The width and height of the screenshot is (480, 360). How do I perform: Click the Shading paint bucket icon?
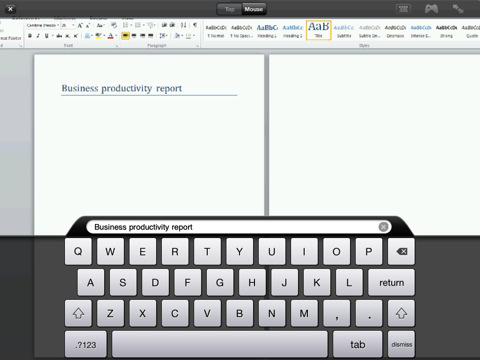(x=177, y=36)
